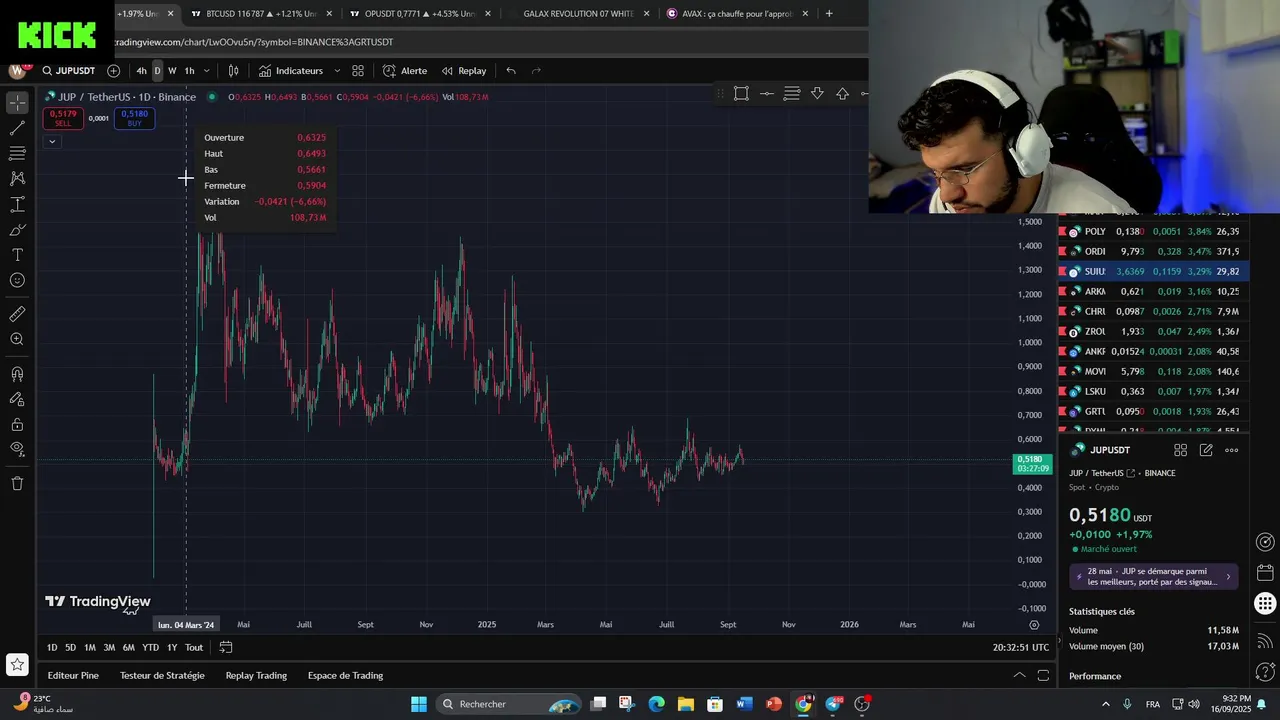Expand the timeframe interval dropdown
Image resolution: width=1280 pixels, height=720 pixels.
pos(206,71)
